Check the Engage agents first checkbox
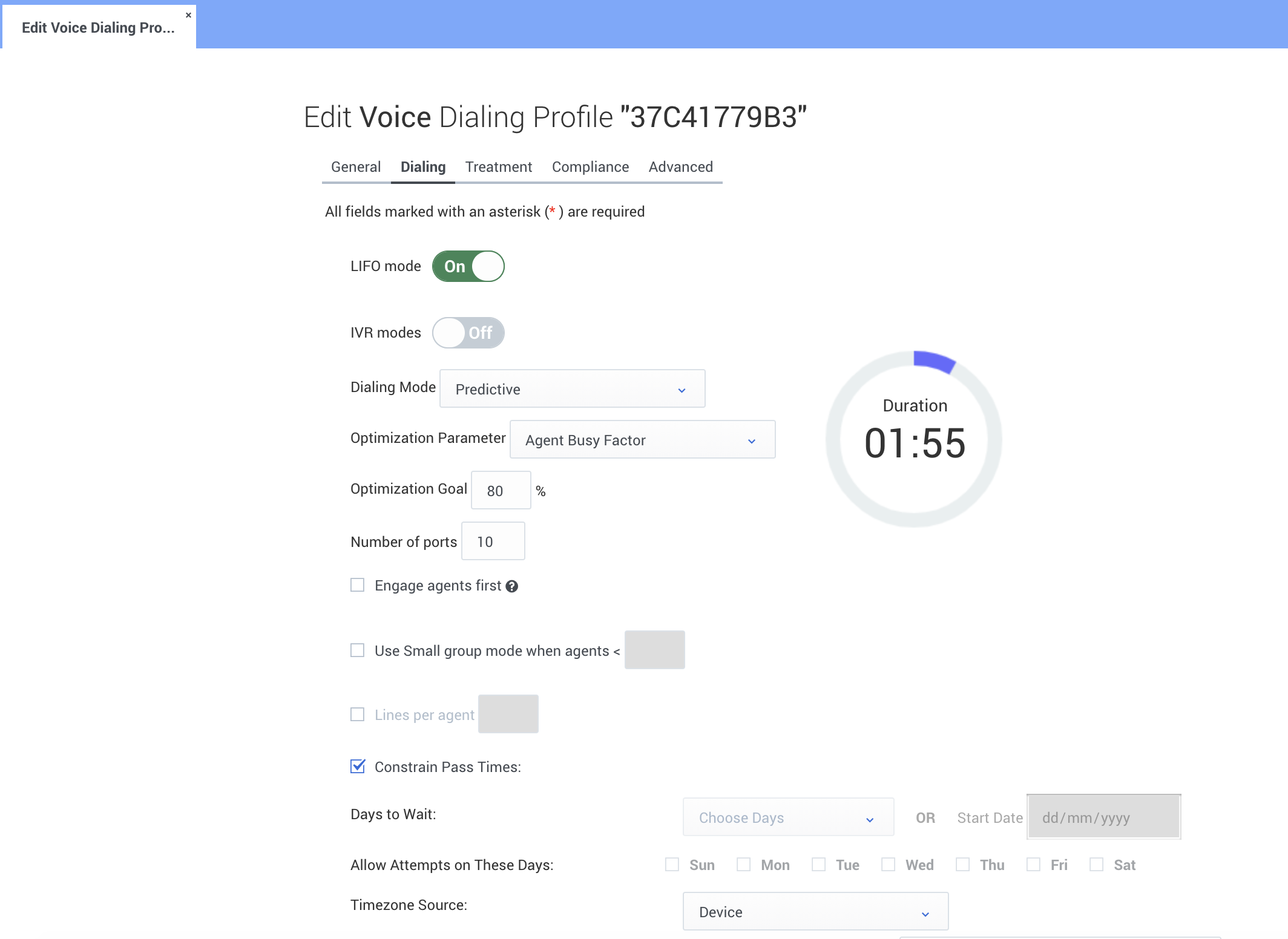Image resolution: width=1288 pixels, height=939 pixels. 358,585
